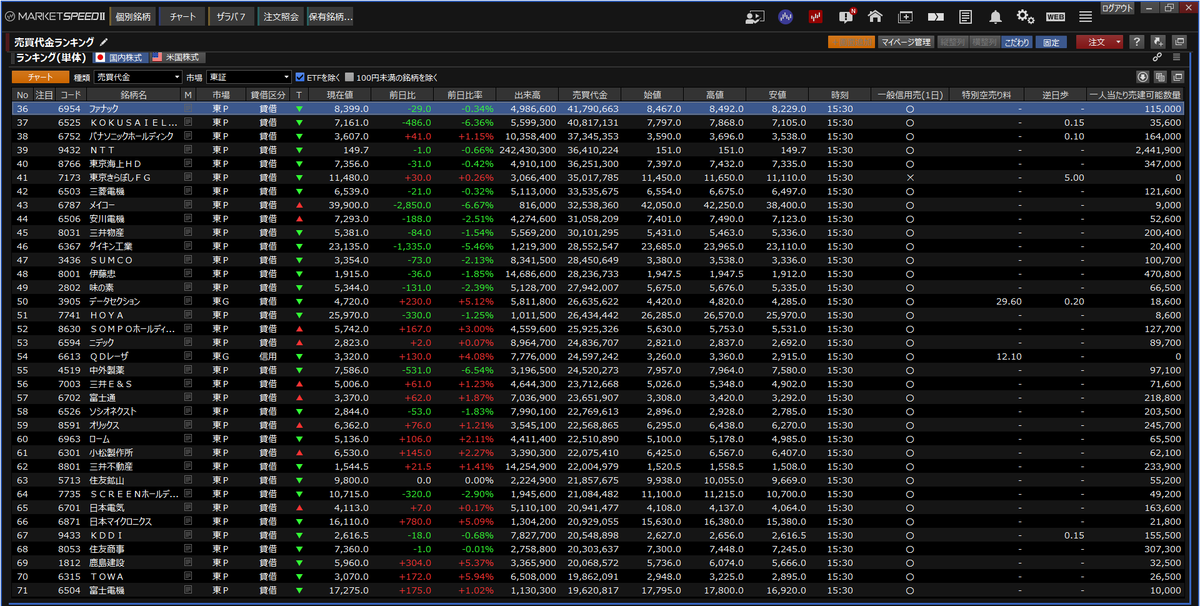Toggle the 固定 button
This screenshot has height=606, width=1200.
pos(1050,42)
